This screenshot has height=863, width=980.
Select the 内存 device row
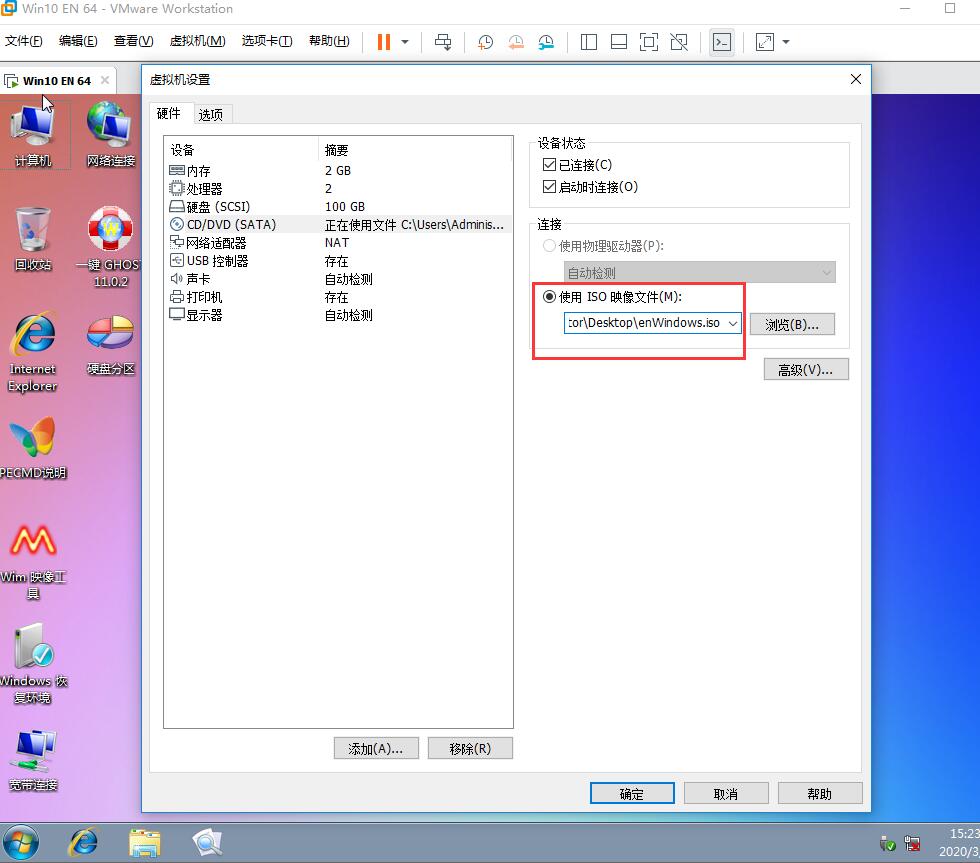338,171
